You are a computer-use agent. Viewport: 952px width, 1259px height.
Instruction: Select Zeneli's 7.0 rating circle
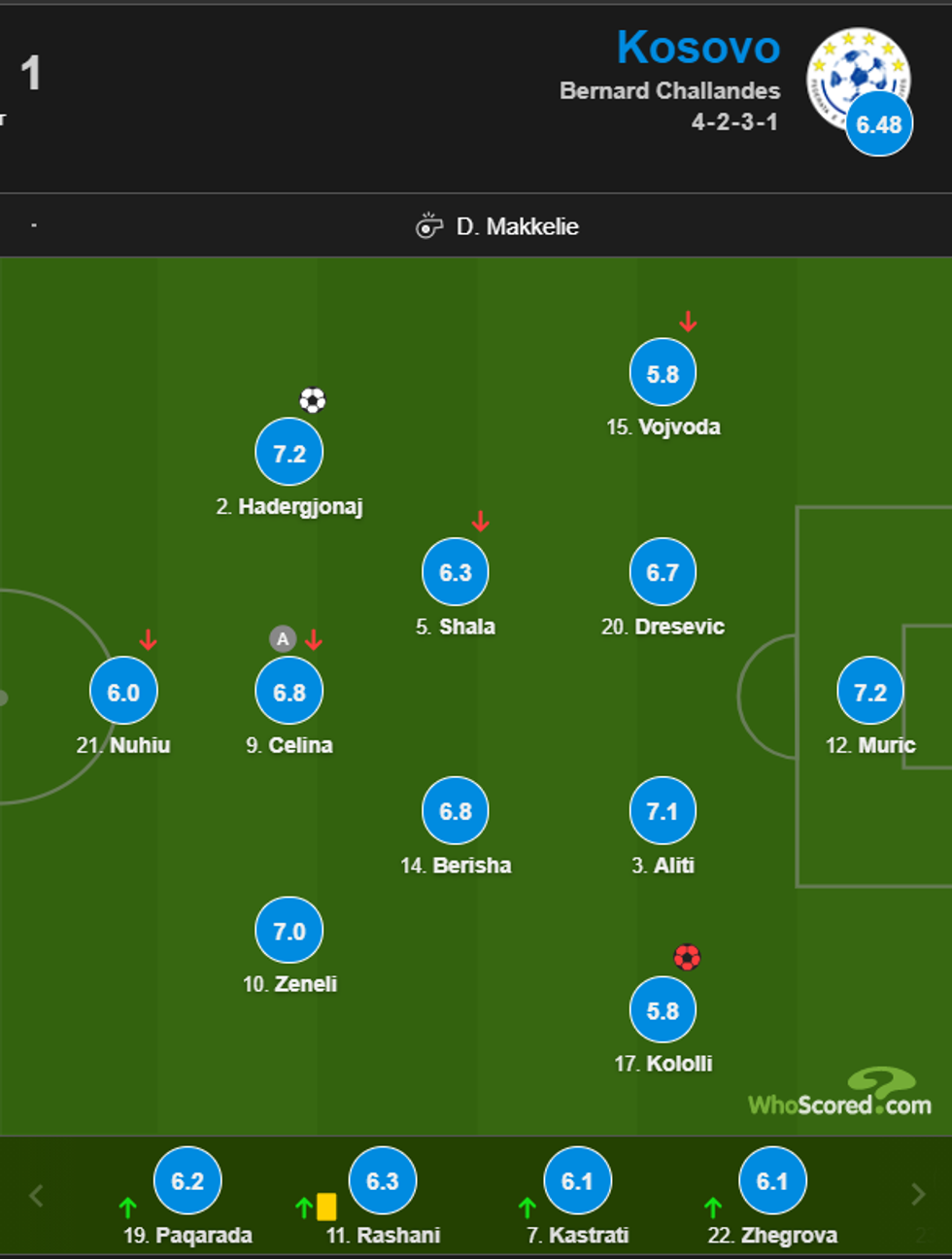(x=289, y=931)
